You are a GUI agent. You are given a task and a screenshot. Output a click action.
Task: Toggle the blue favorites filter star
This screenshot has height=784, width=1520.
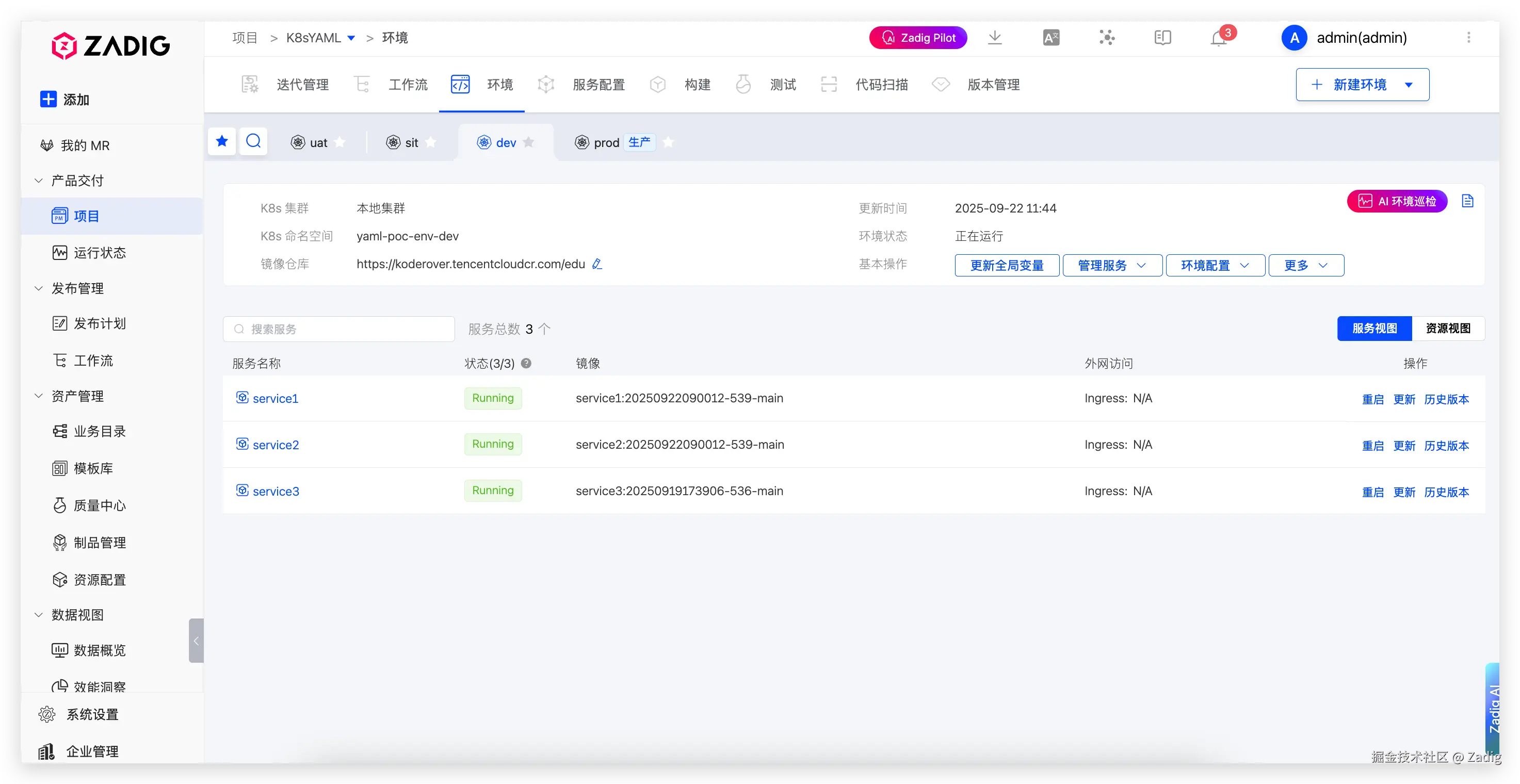222,141
